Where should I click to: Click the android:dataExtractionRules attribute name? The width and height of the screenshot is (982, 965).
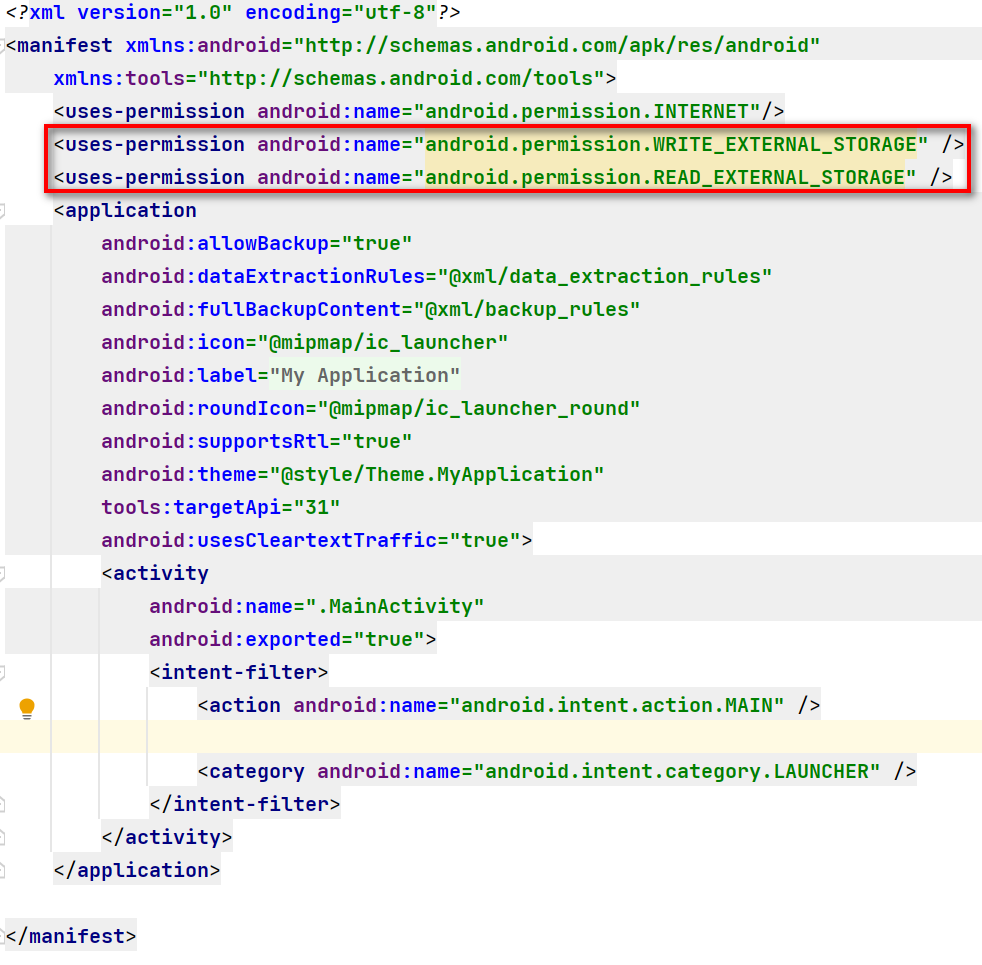[x=263, y=277]
